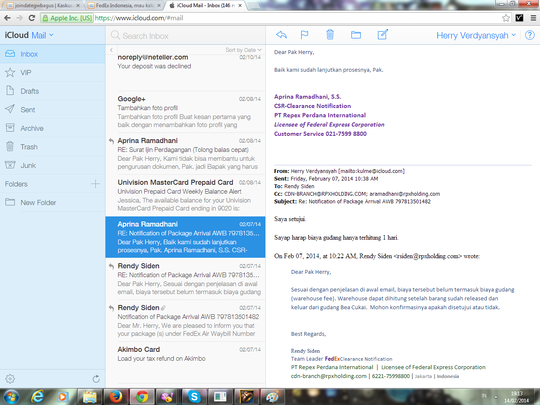Open Paint from taskbar
Image resolution: width=540 pixels, height=405 pixels.
coord(273,397)
